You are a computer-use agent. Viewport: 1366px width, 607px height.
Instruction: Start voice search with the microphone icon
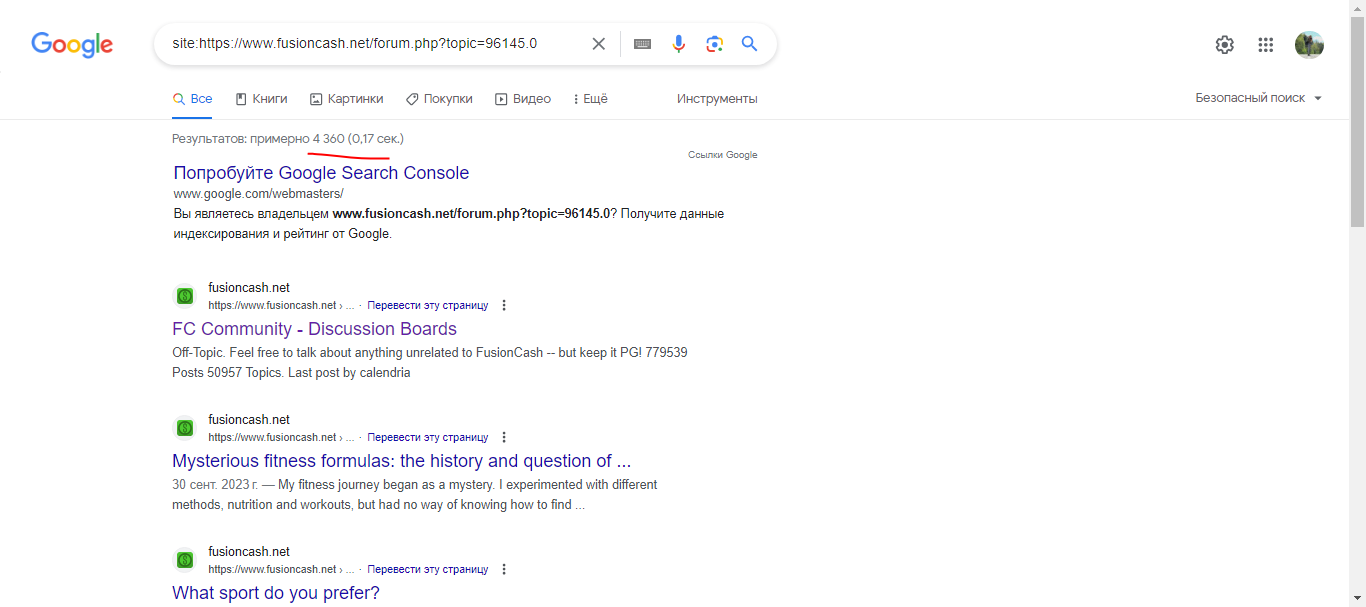click(x=679, y=44)
